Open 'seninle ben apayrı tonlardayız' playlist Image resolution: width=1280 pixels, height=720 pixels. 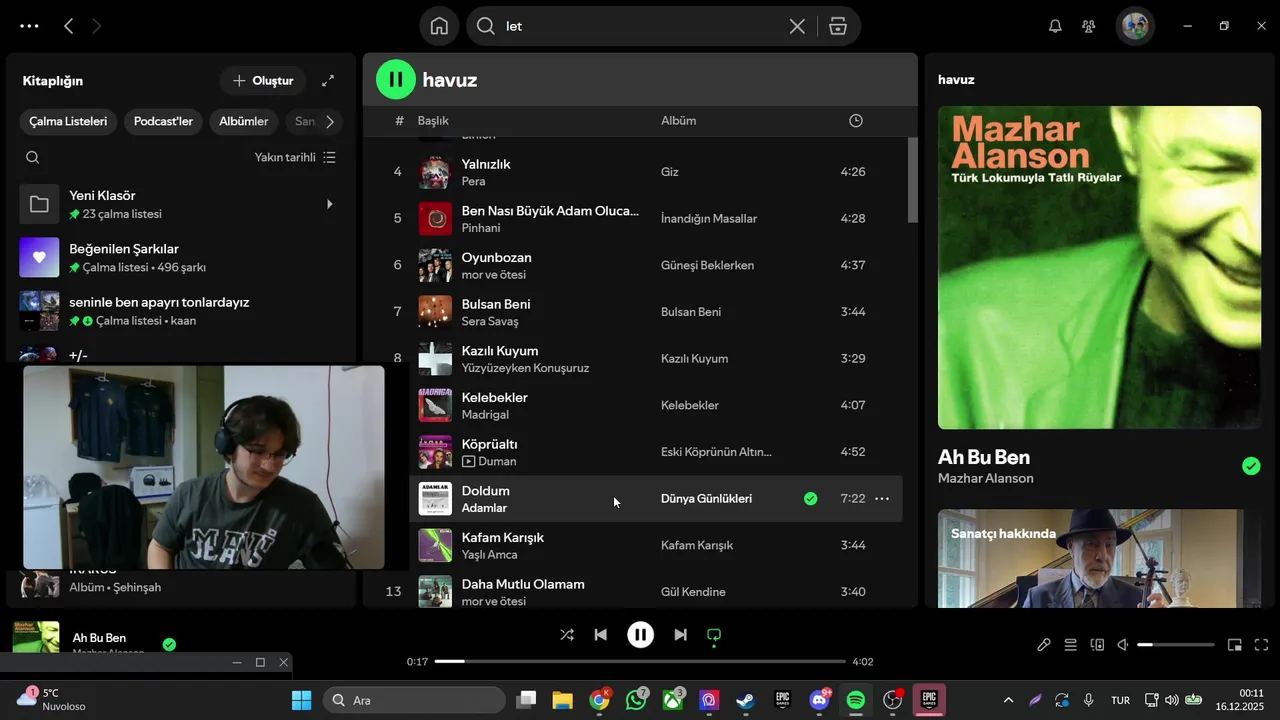pyautogui.click(x=180, y=311)
